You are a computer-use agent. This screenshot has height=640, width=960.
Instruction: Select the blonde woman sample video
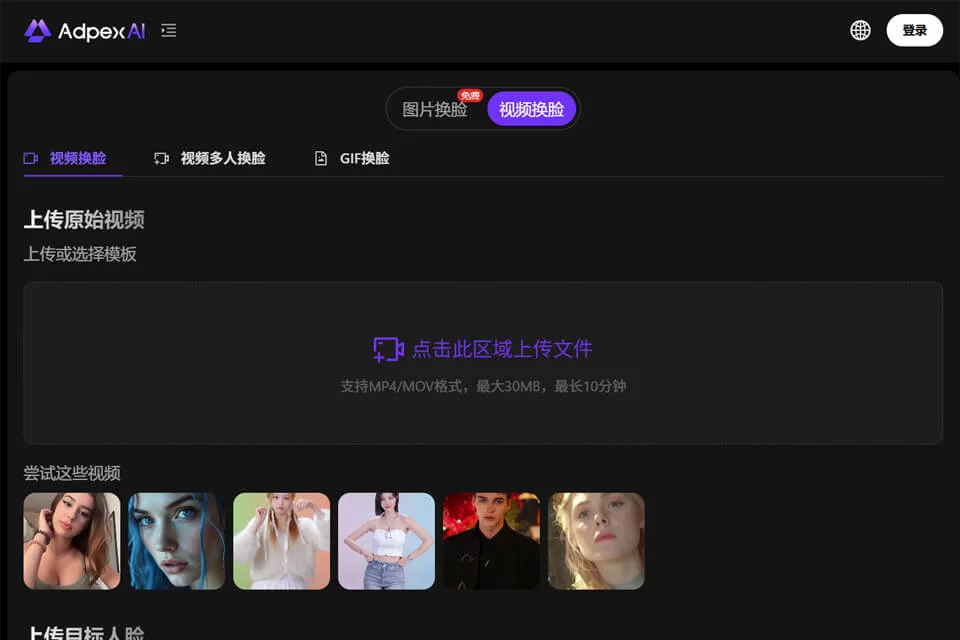pos(596,541)
